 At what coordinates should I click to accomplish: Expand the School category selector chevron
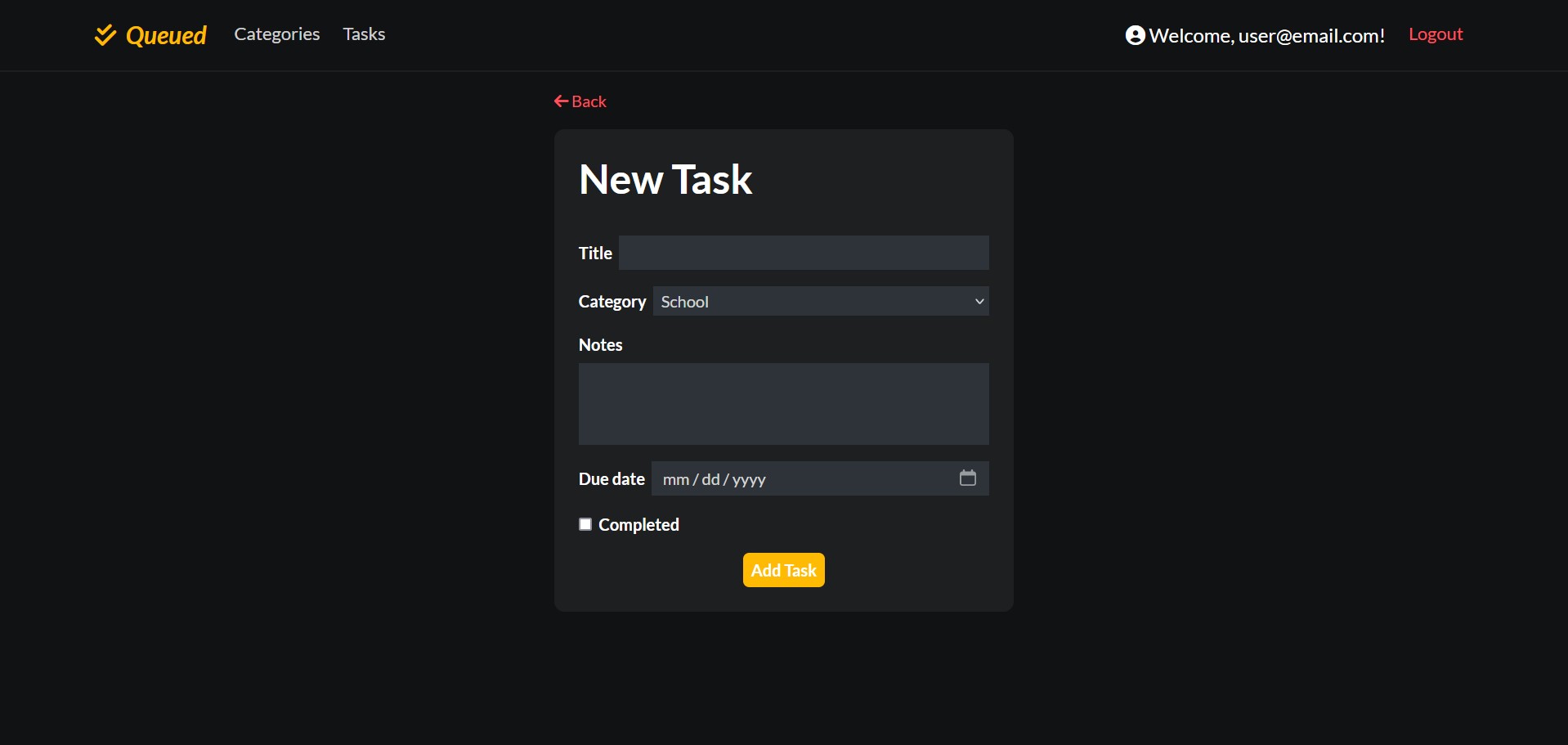pos(979,301)
